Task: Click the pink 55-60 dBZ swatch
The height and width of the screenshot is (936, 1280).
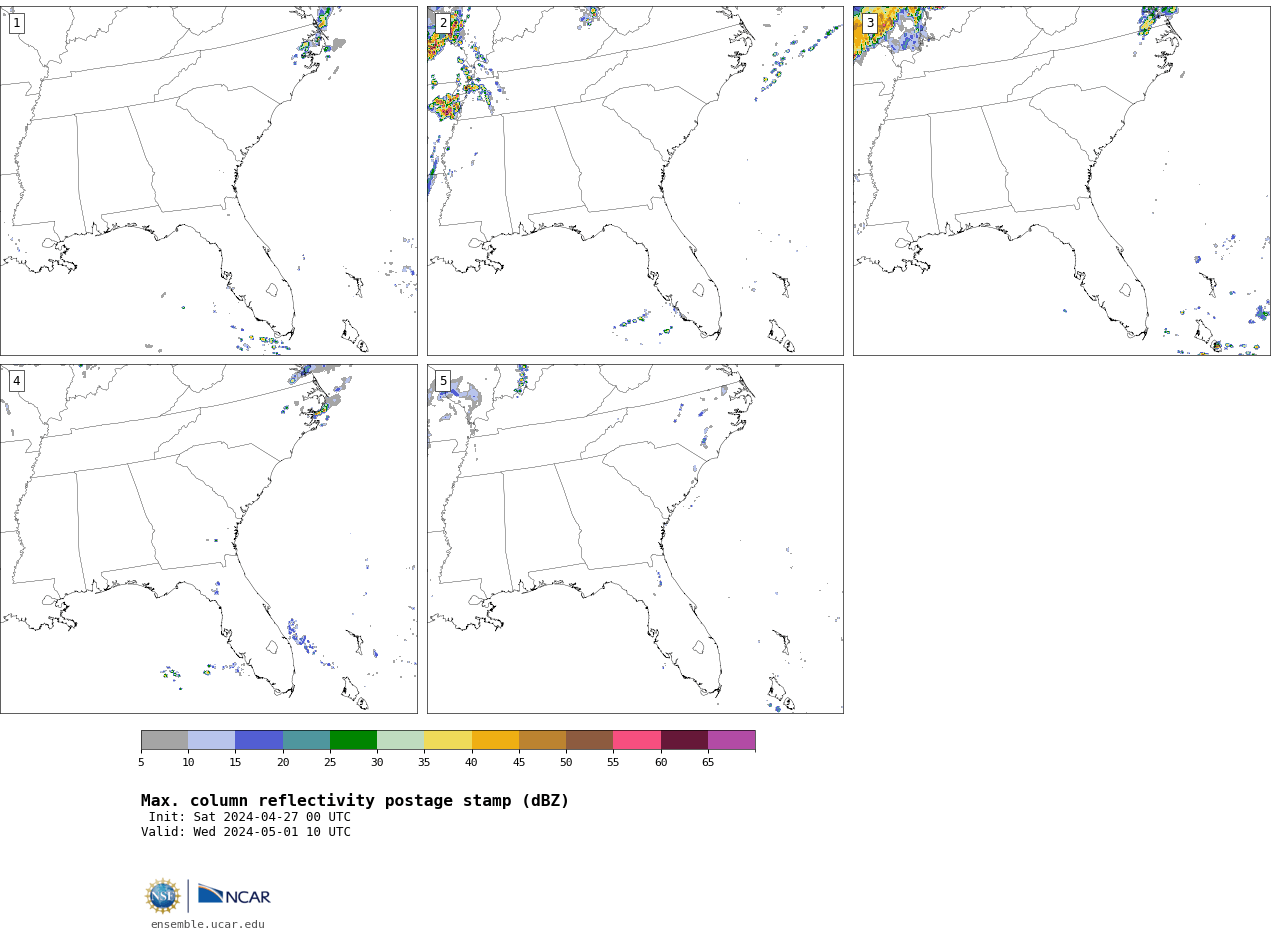Action: pyautogui.click(x=637, y=740)
